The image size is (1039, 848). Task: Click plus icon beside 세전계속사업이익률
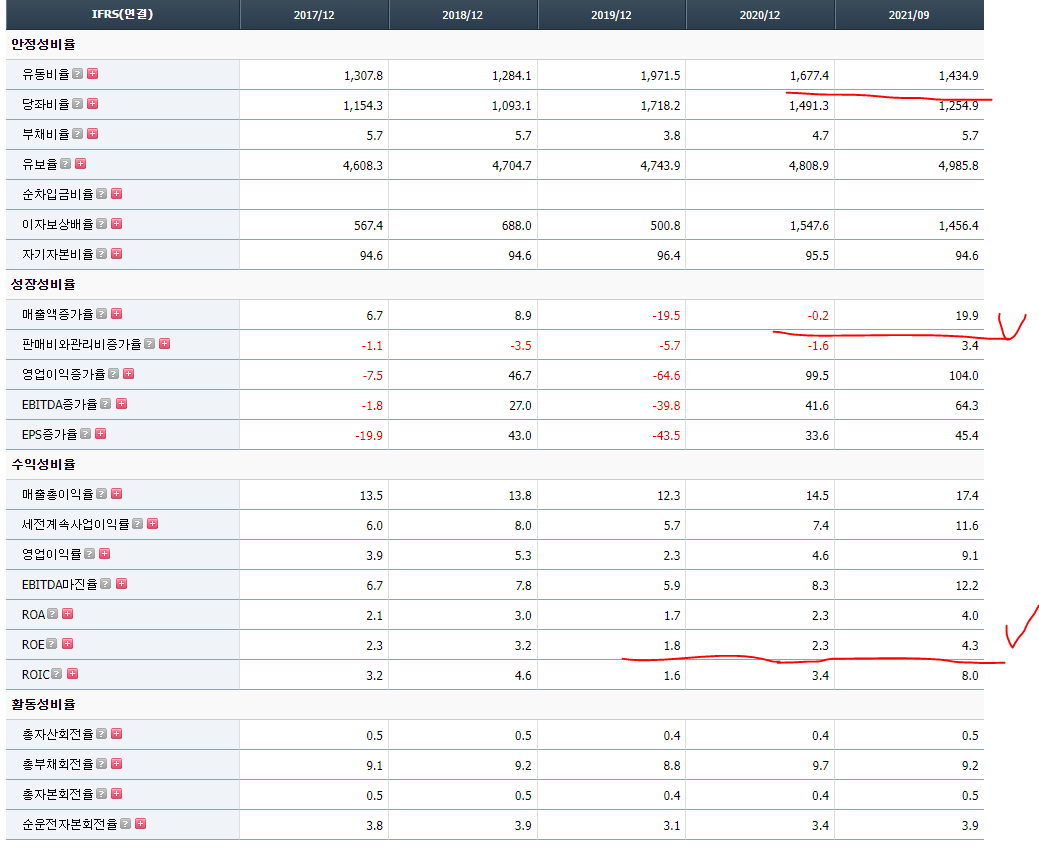coord(152,523)
